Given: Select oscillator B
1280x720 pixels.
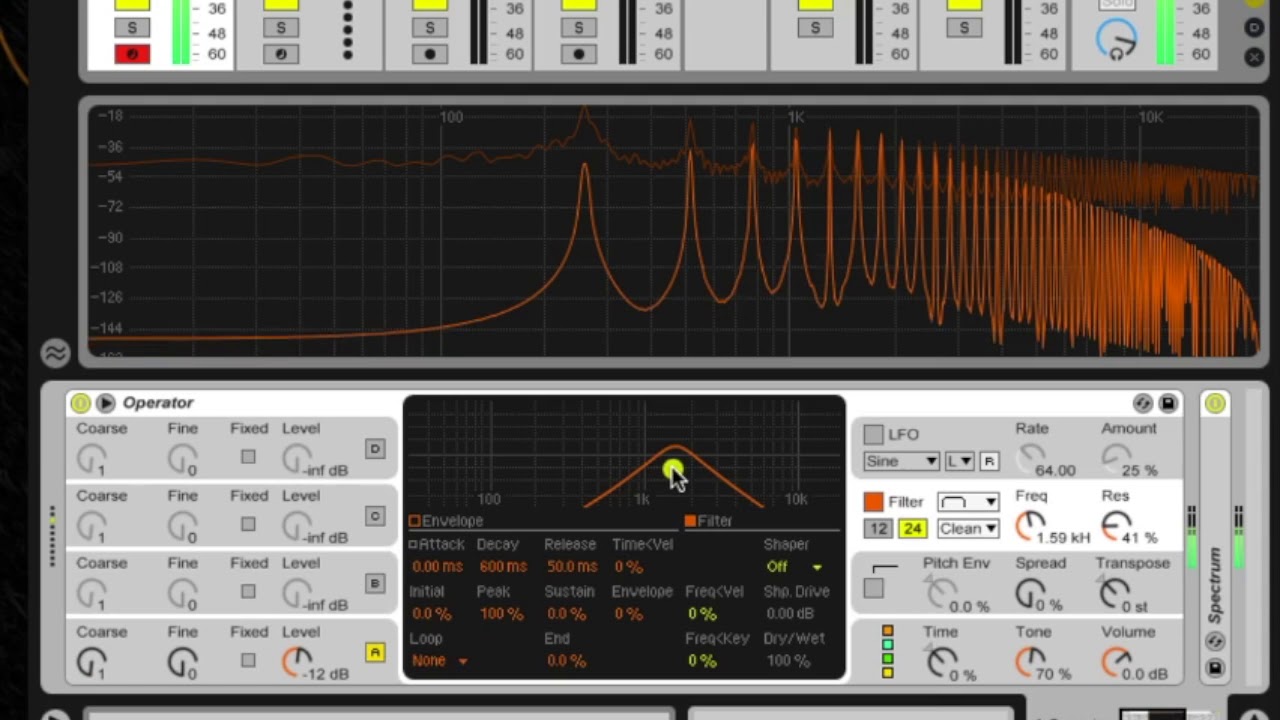Looking at the screenshot, I should coord(375,584).
